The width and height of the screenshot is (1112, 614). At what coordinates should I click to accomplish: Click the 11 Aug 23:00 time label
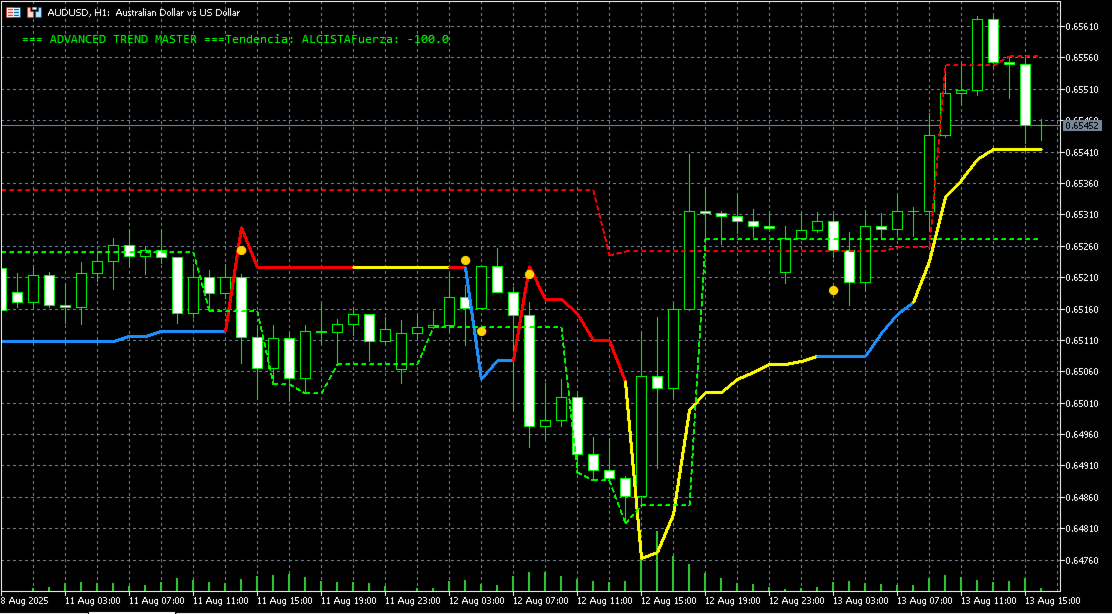point(413,601)
